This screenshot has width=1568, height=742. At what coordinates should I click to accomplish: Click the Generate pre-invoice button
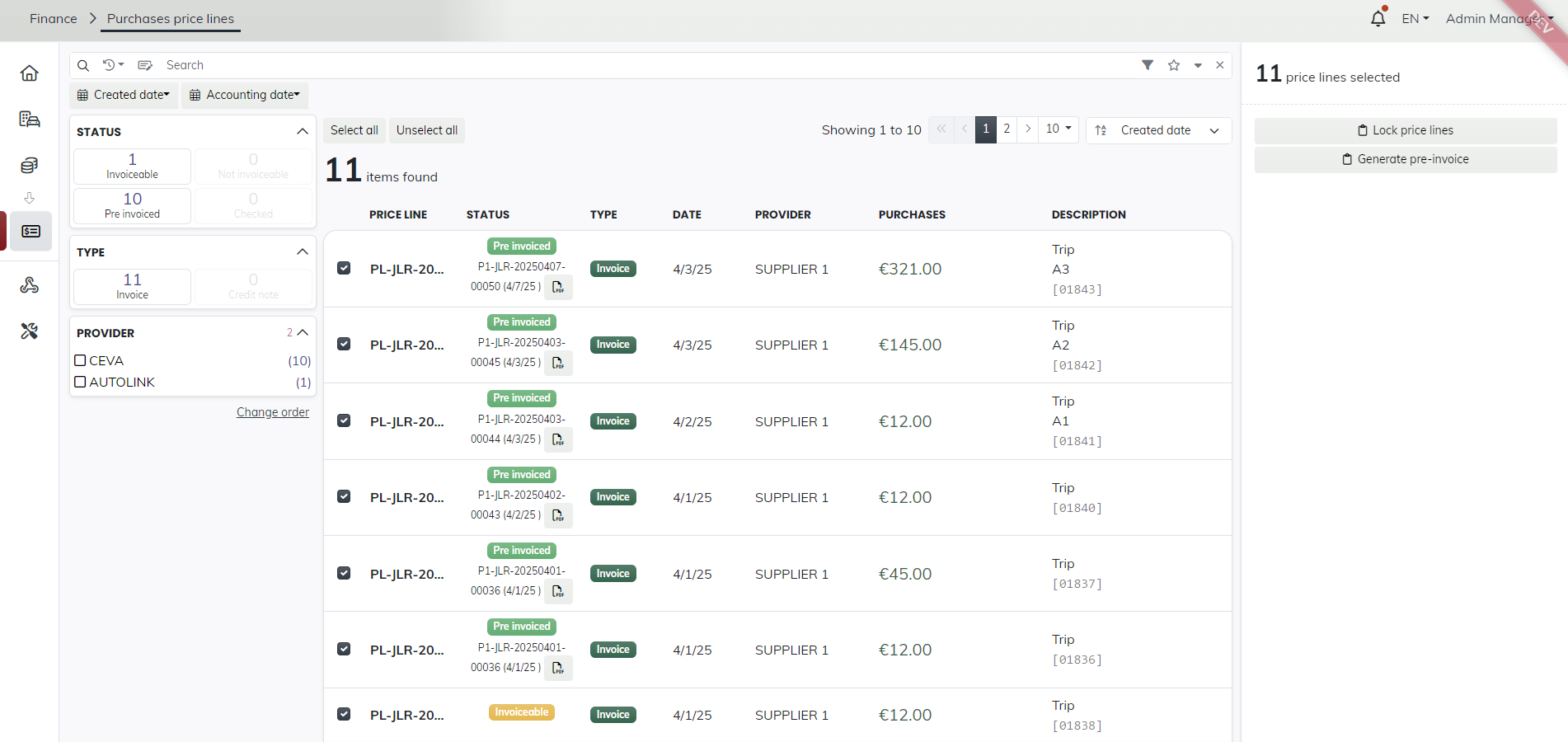pos(1405,159)
